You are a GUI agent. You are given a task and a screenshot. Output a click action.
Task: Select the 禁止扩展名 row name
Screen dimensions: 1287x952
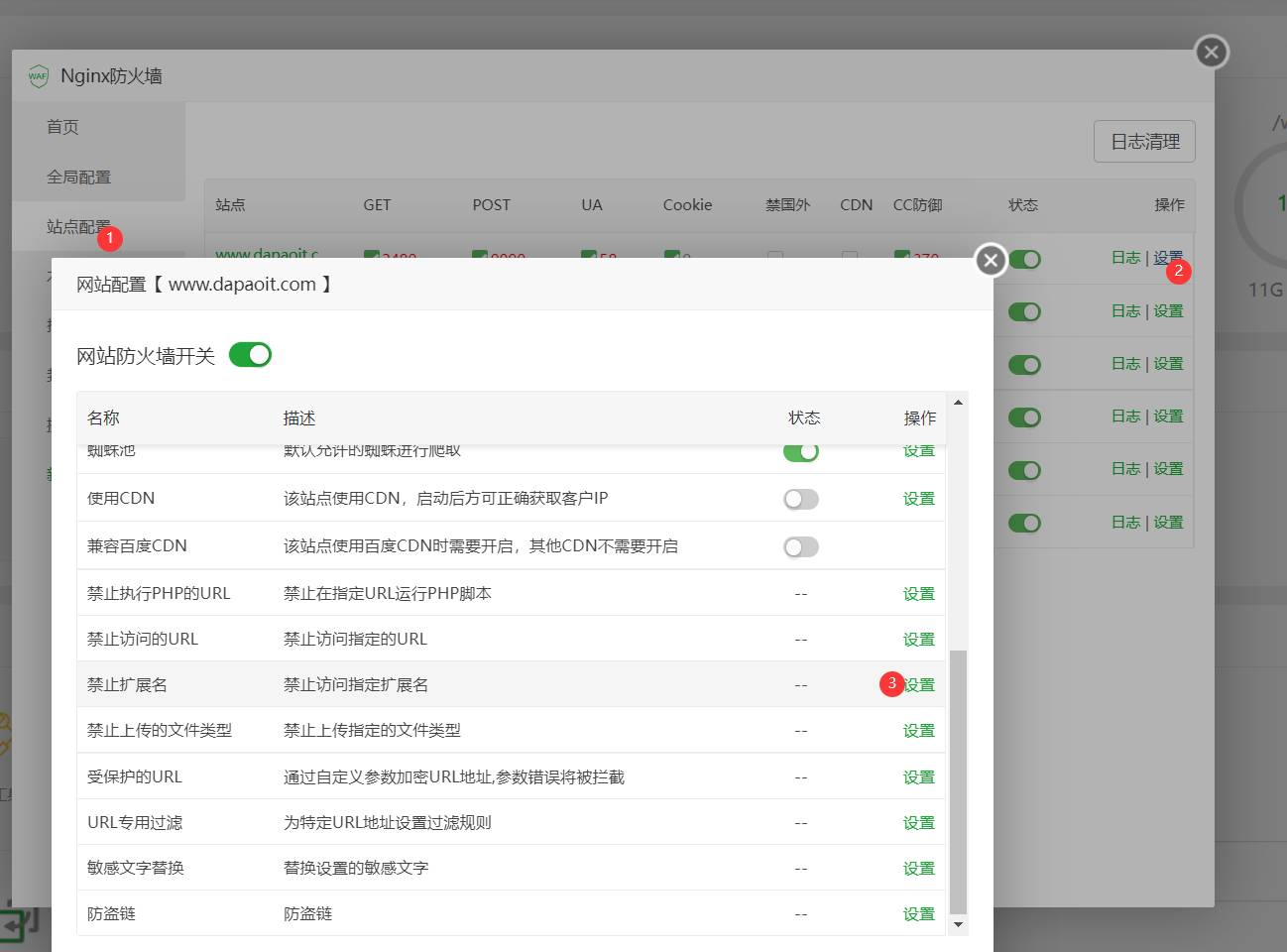tap(127, 685)
